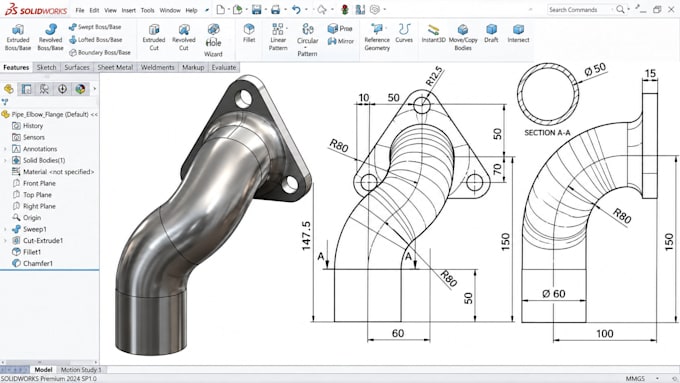The image size is (680, 383).
Task: Open the Draft tool
Action: pyautogui.click(x=491, y=33)
